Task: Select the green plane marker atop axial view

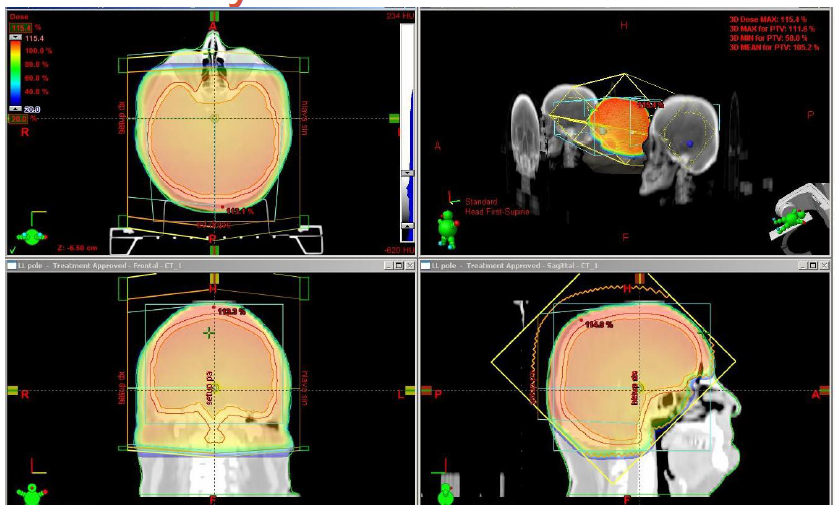Action: point(213,14)
